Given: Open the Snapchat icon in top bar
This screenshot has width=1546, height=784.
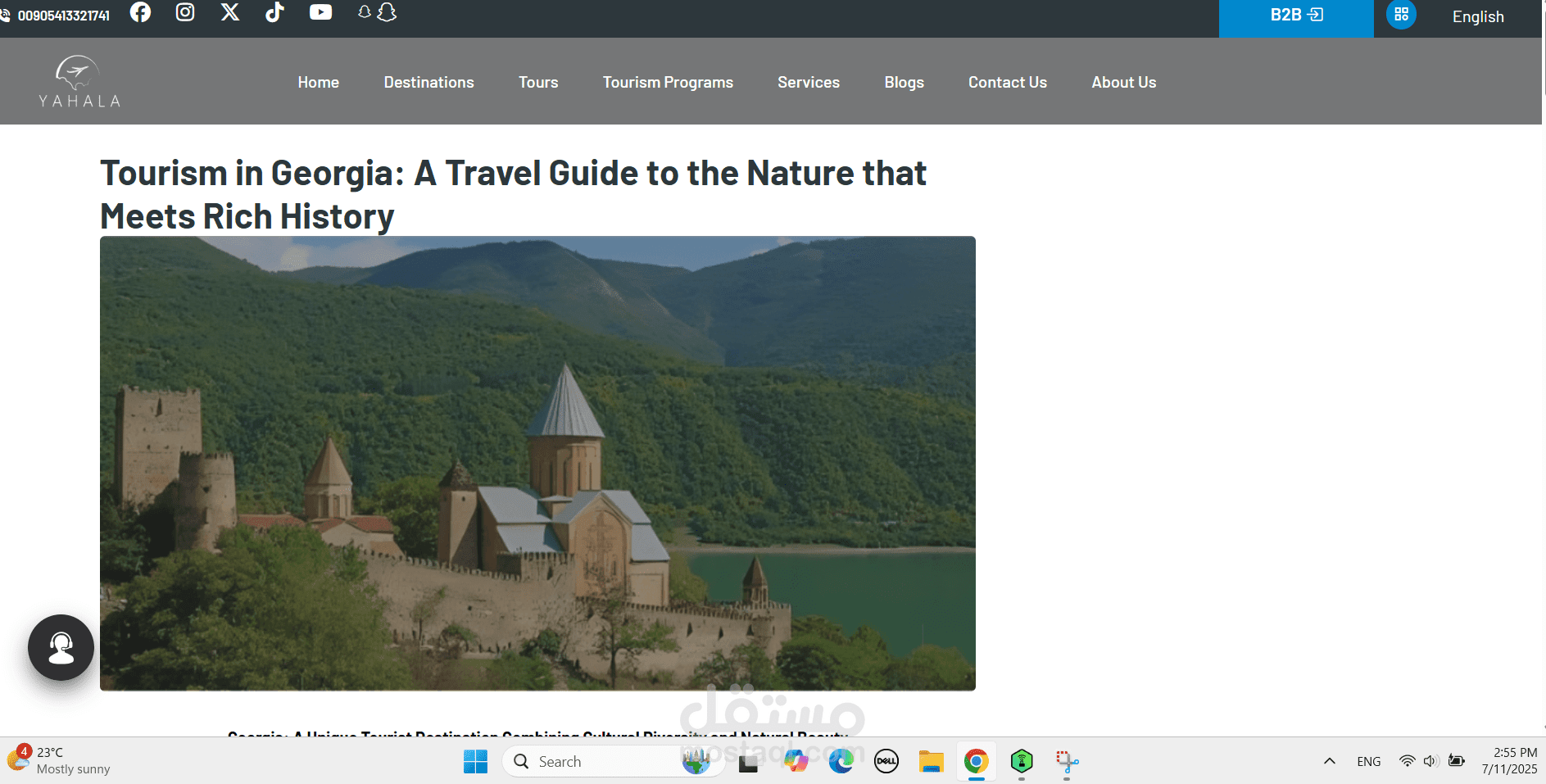Looking at the screenshot, I should [378, 12].
